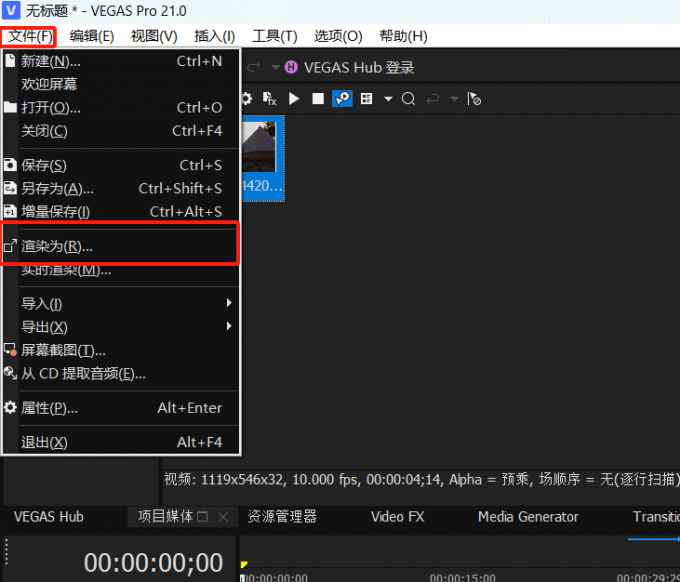Click the redo arrow icon

click(254, 67)
